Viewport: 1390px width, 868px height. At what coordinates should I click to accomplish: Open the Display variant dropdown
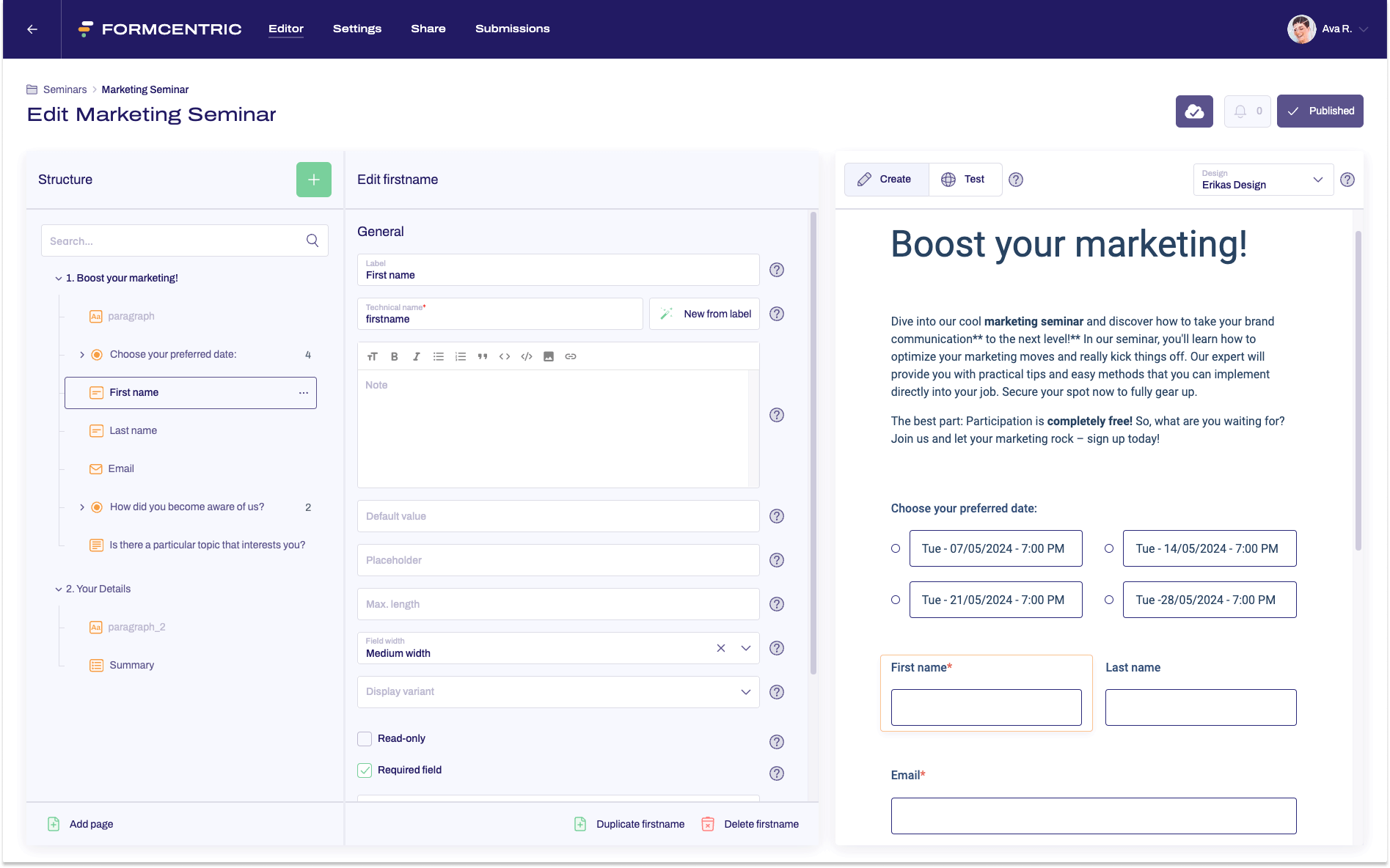click(745, 691)
